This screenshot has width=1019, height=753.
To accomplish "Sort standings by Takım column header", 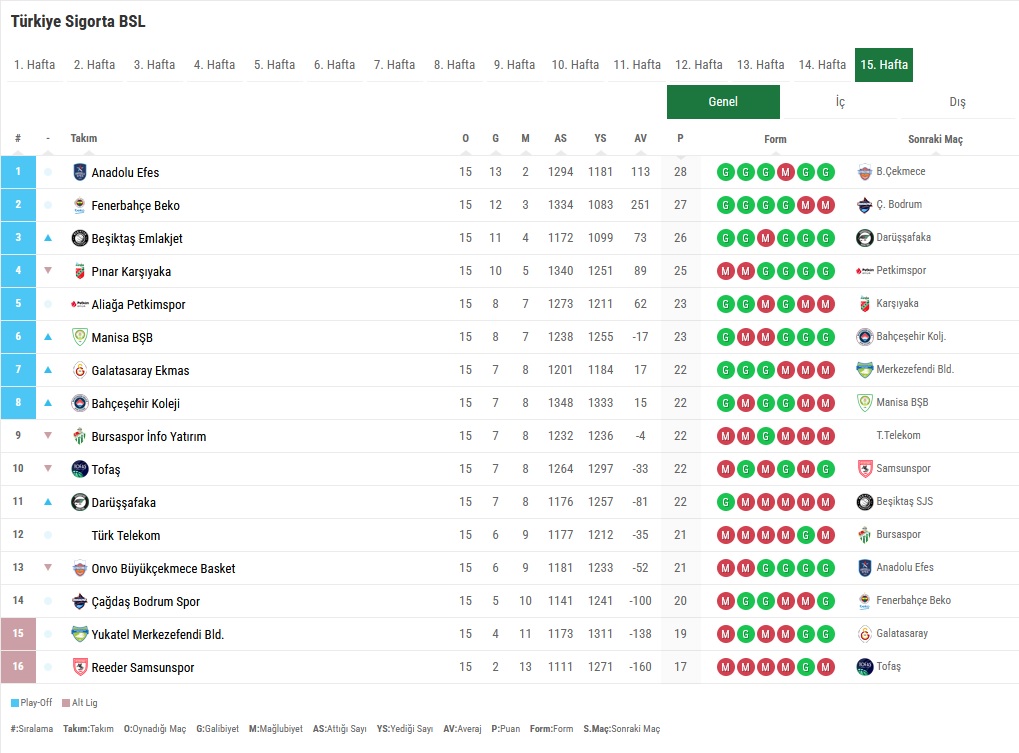I will click(x=84, y=139).
